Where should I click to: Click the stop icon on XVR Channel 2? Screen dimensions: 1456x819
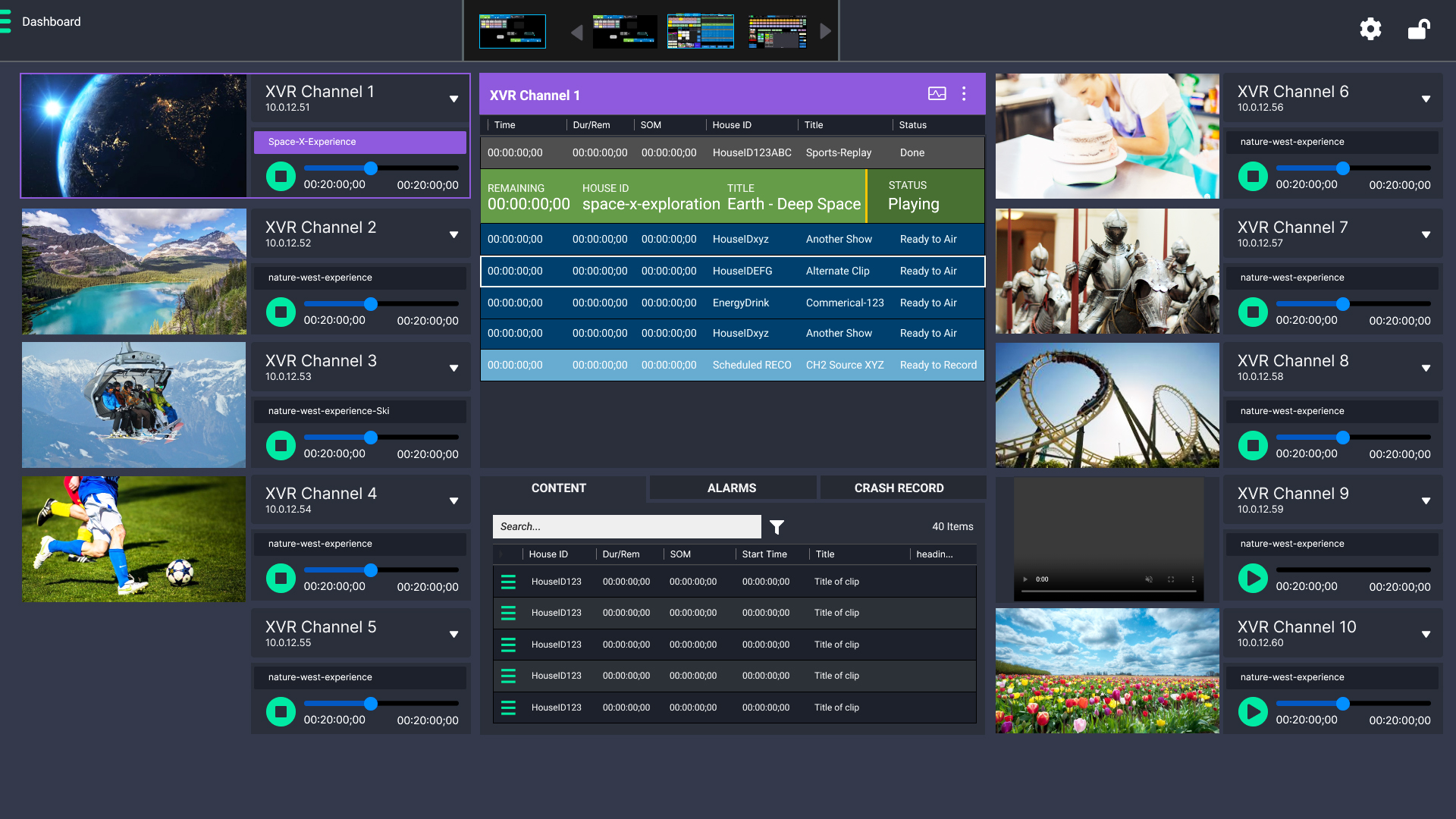click(281, 312)
